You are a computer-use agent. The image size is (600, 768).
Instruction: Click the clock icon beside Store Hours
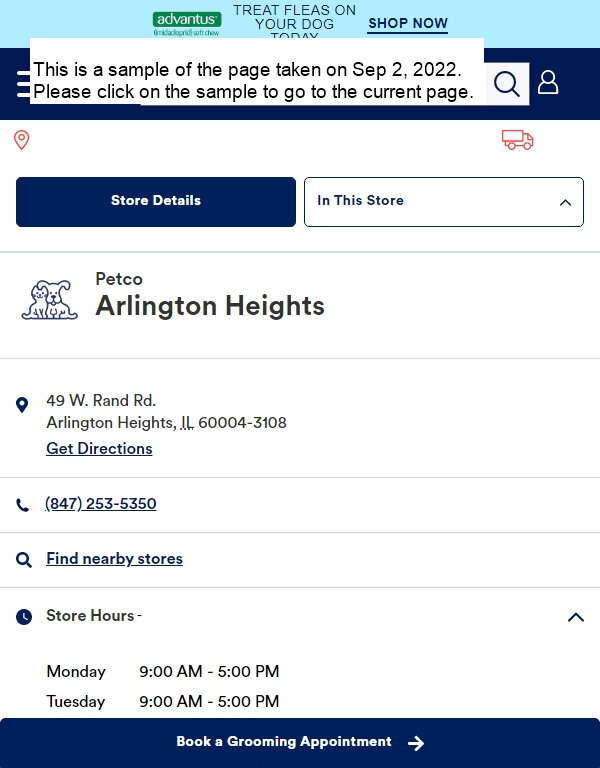point(24,617)
